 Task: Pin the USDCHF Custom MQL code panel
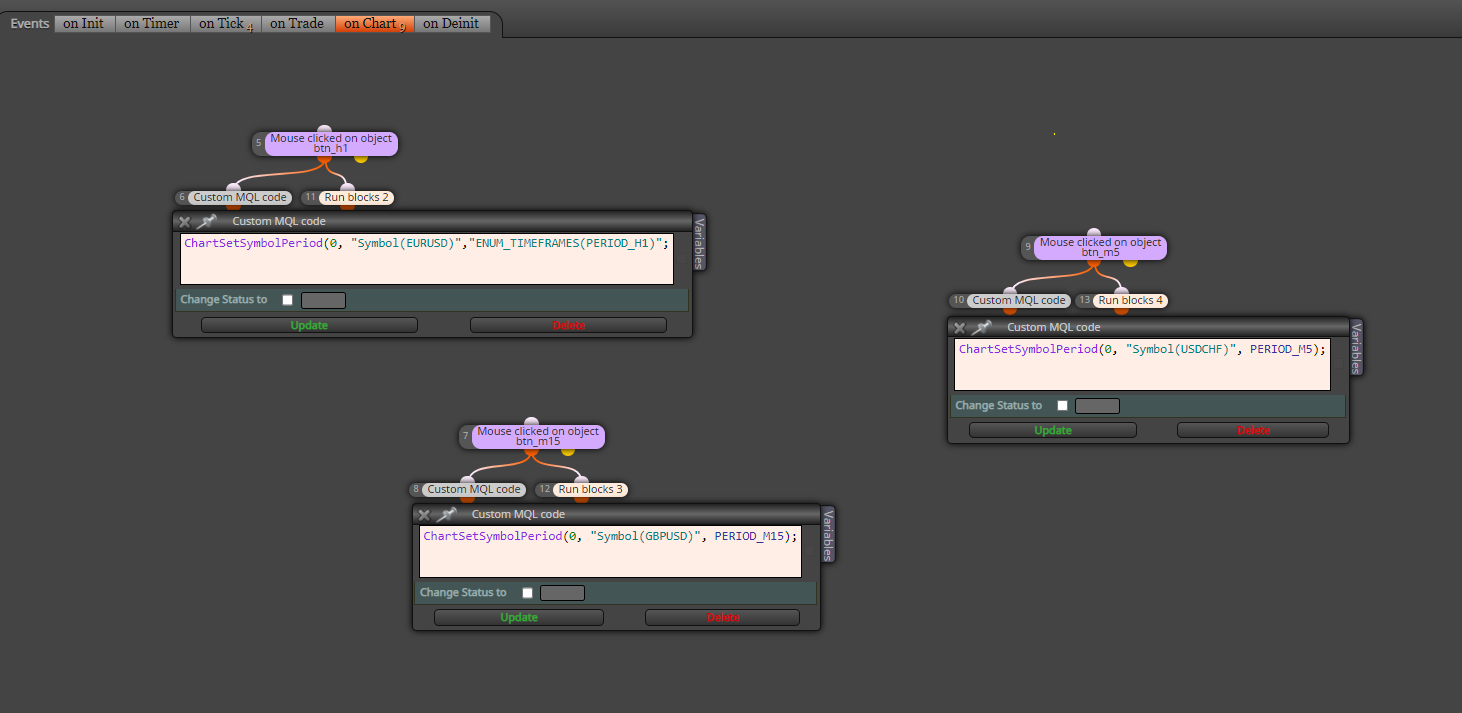(981, 327)
